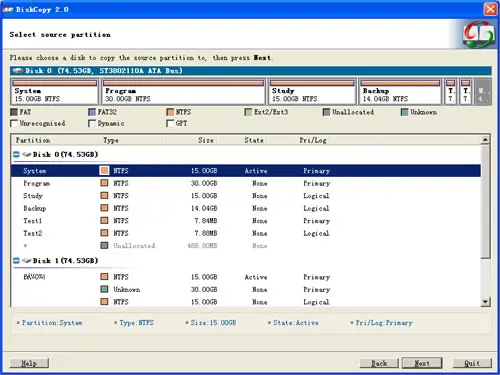Quit the DiskCopy wizard

pos(472,363)
